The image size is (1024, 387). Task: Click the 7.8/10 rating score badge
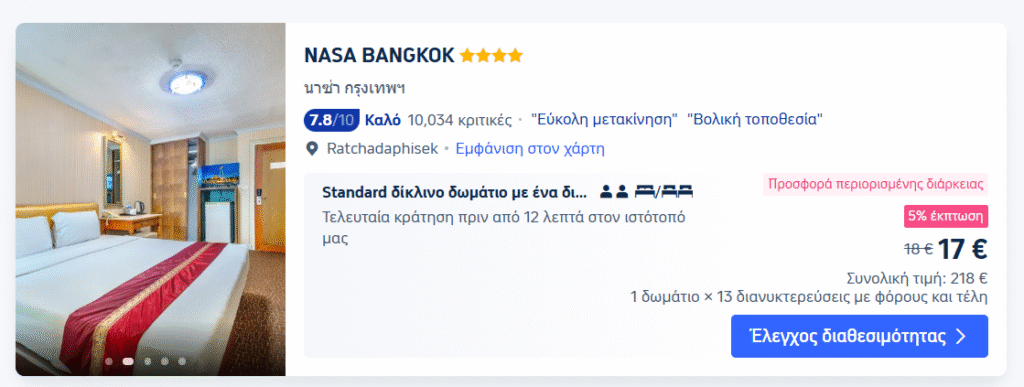[332, 120]
